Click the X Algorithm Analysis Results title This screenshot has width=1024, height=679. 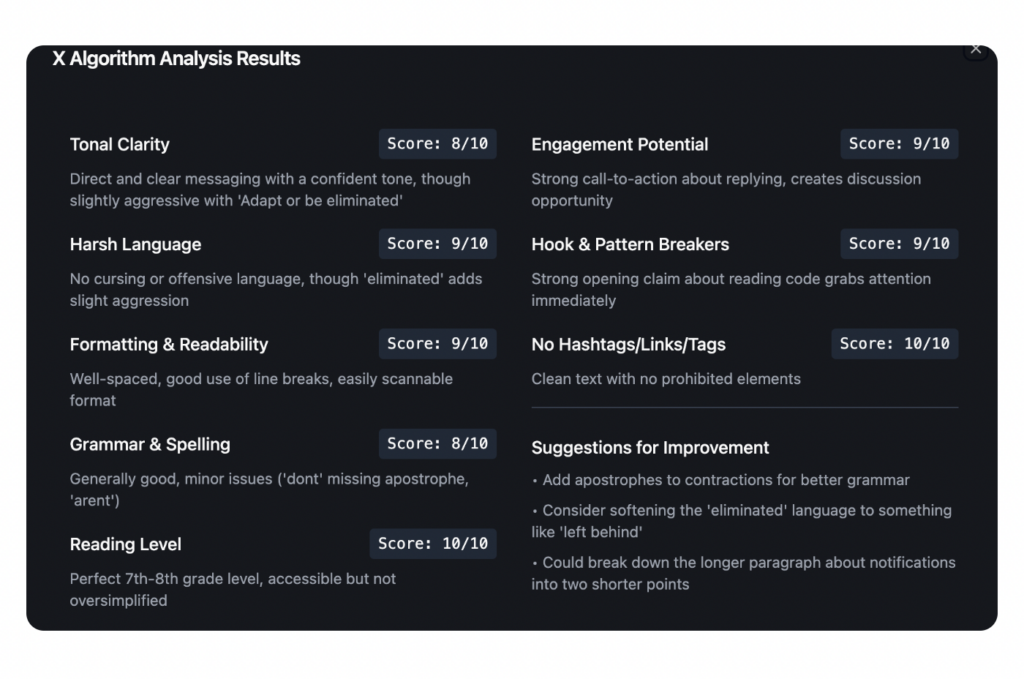tap(176, 59)
